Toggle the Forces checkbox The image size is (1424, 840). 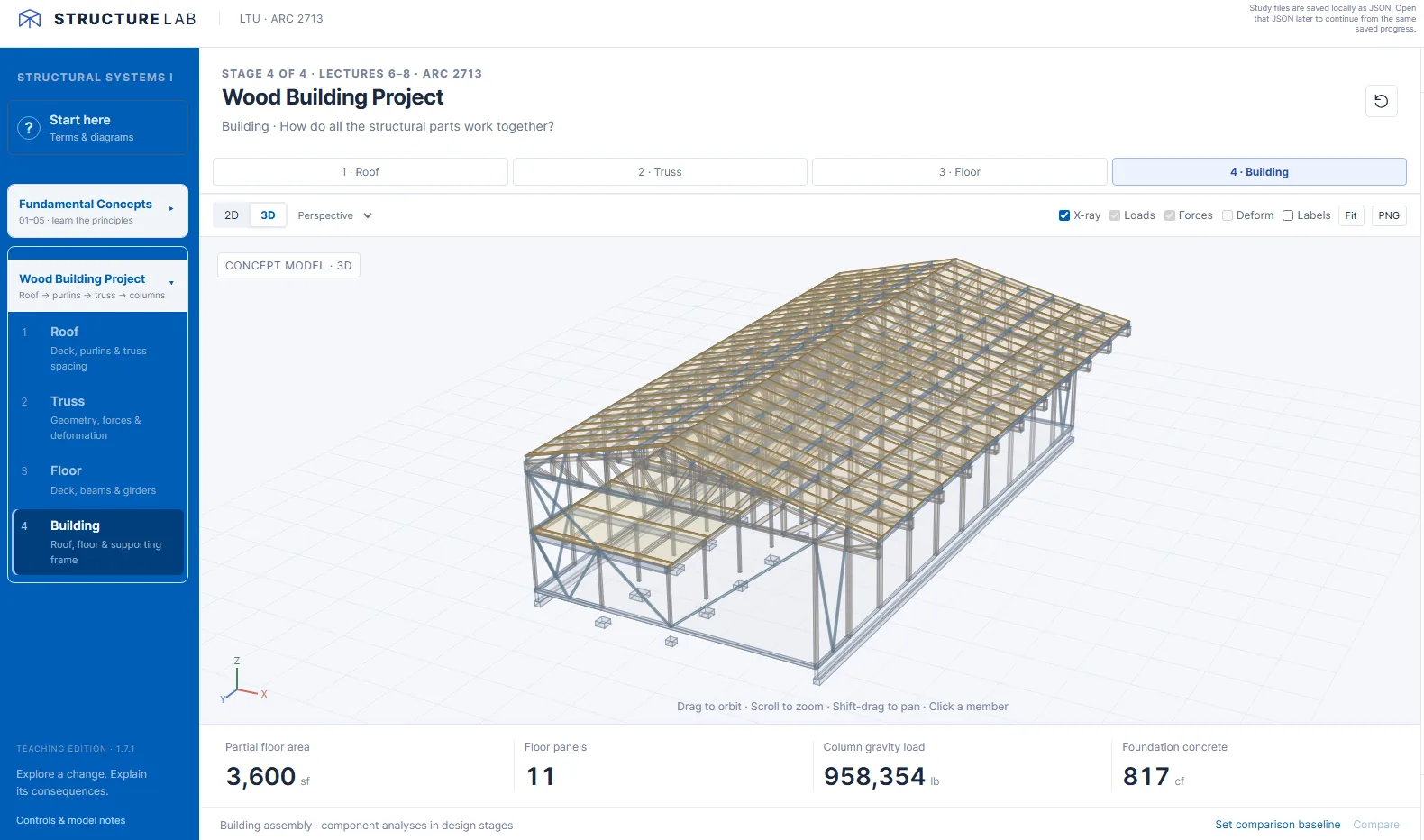(1170, 215)
